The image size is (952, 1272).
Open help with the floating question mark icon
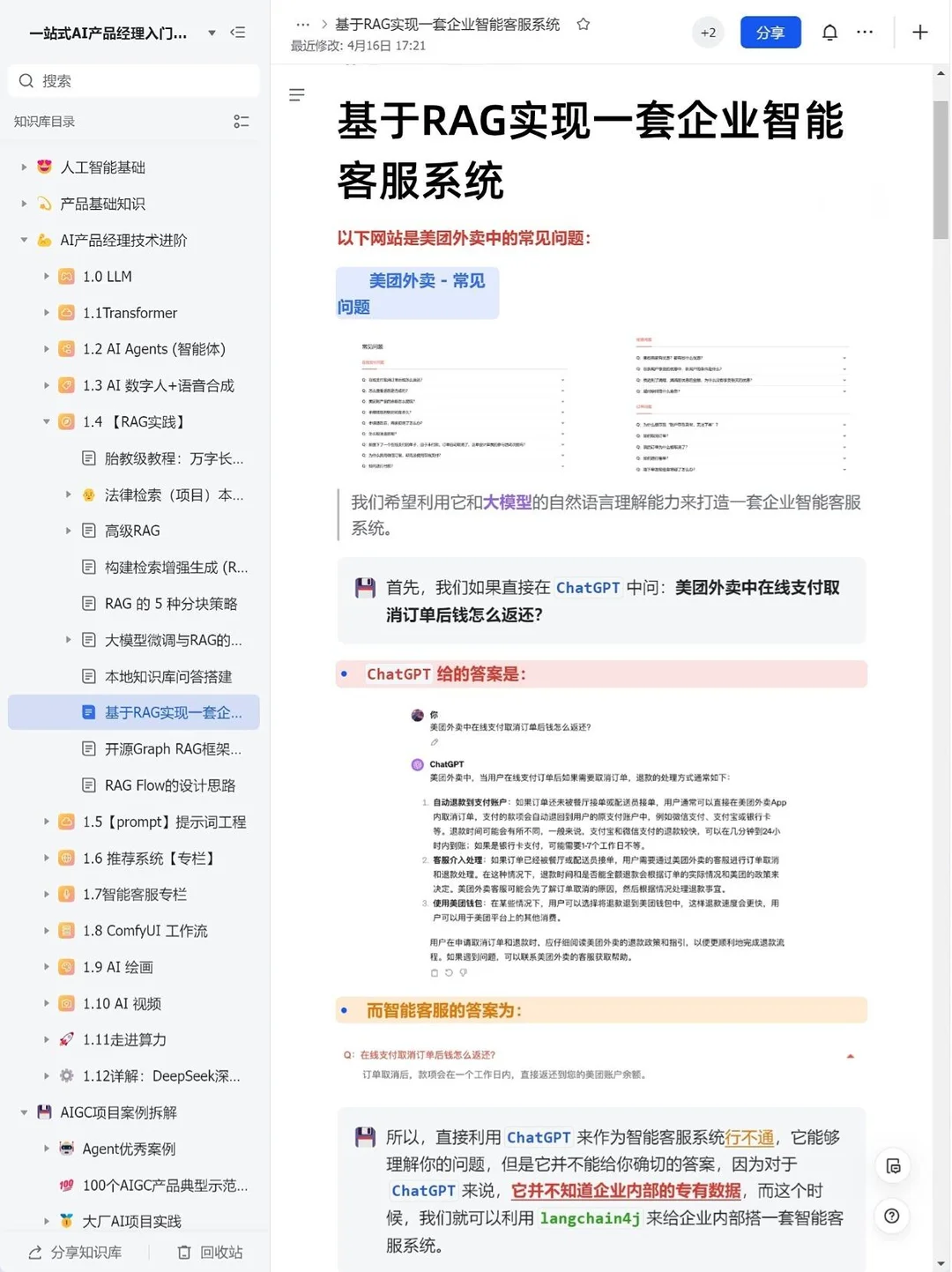click(892, 1216)
